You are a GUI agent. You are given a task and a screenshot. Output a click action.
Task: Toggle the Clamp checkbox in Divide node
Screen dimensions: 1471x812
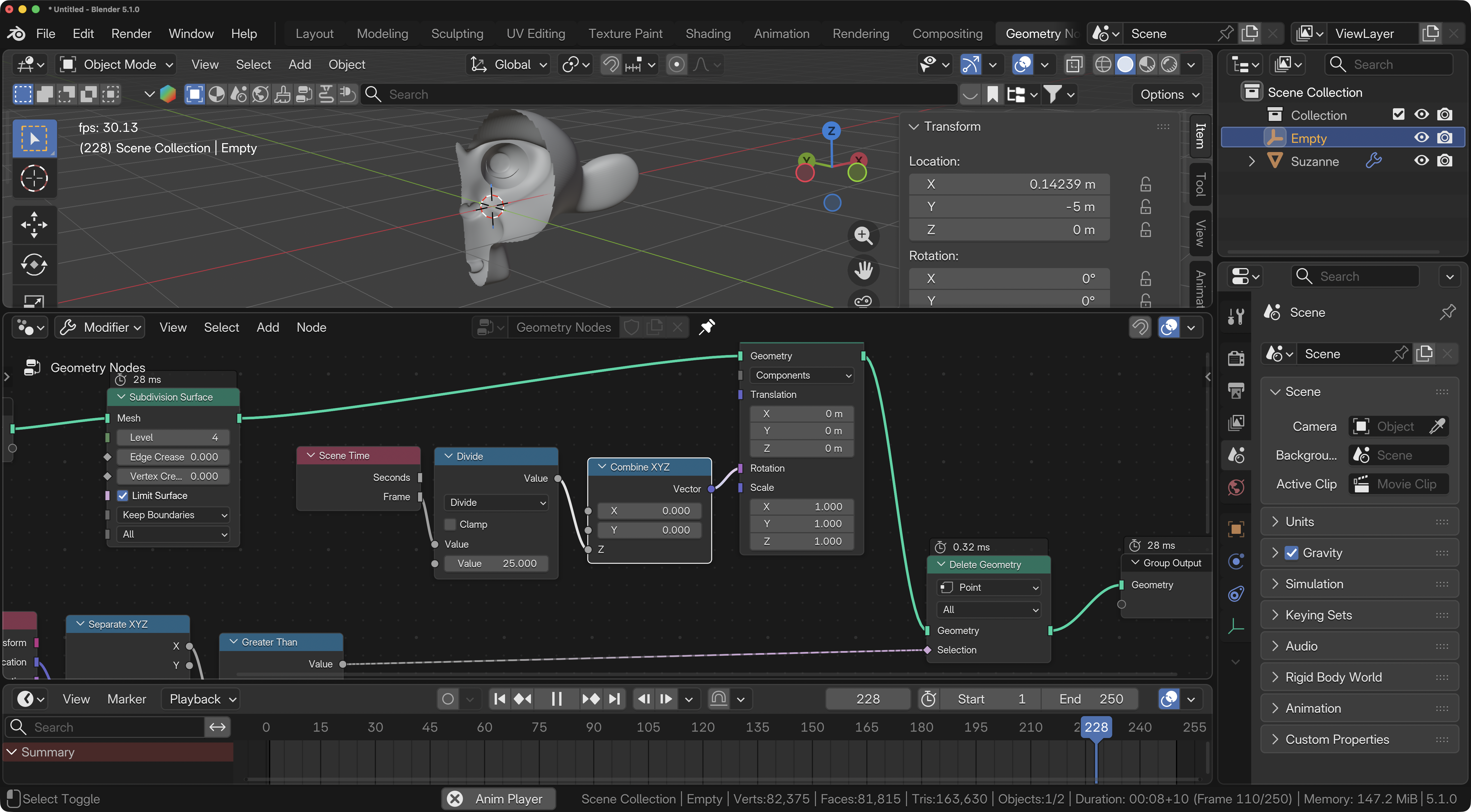coord(450,524)
